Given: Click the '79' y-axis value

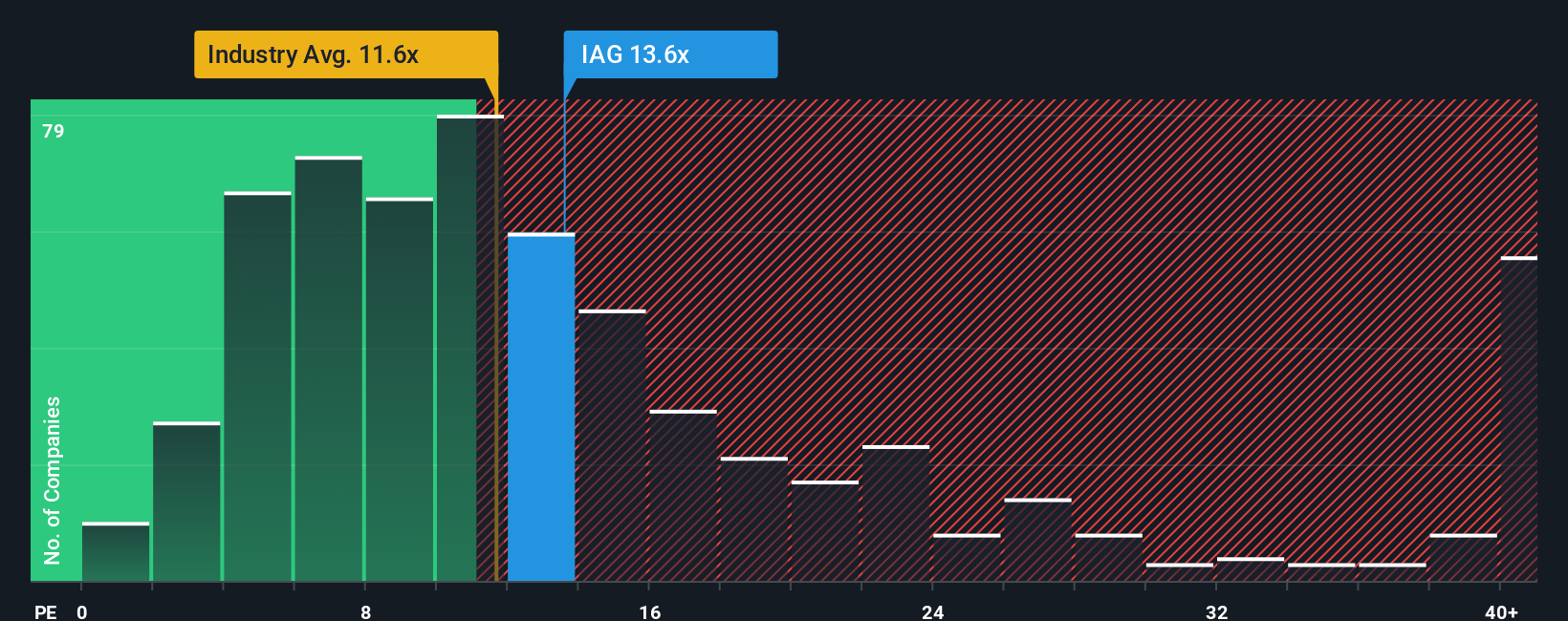Looking at the screenshot, I should pyautogui.click(x=54, y=131).
